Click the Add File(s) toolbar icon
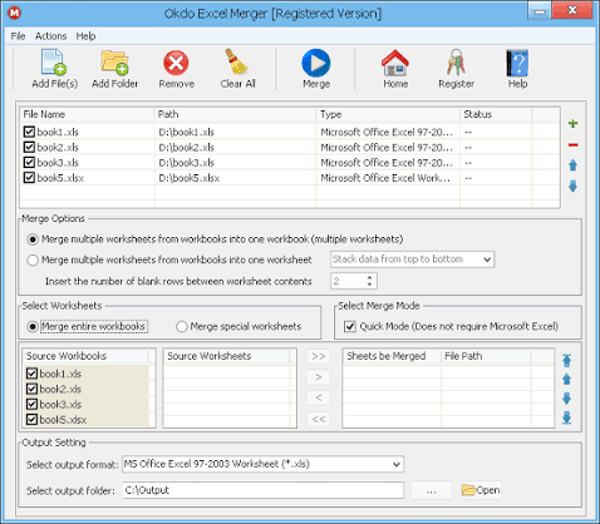This screenshot has height=524, width=600. [x=54, y=62]
